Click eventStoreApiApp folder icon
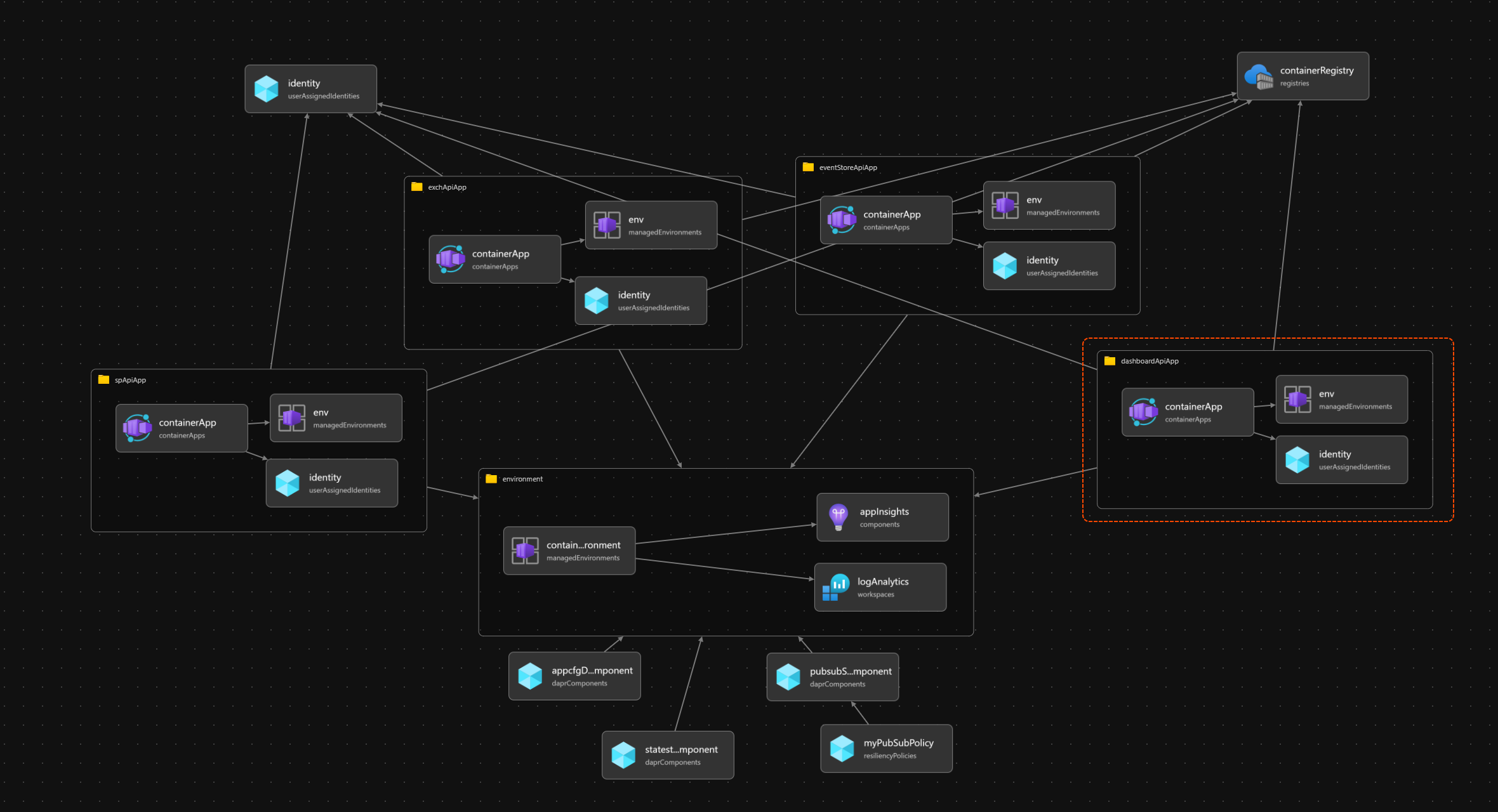The height and width of the screenshot is (812, 1498). pyautogui.click(x=808, y=167)
